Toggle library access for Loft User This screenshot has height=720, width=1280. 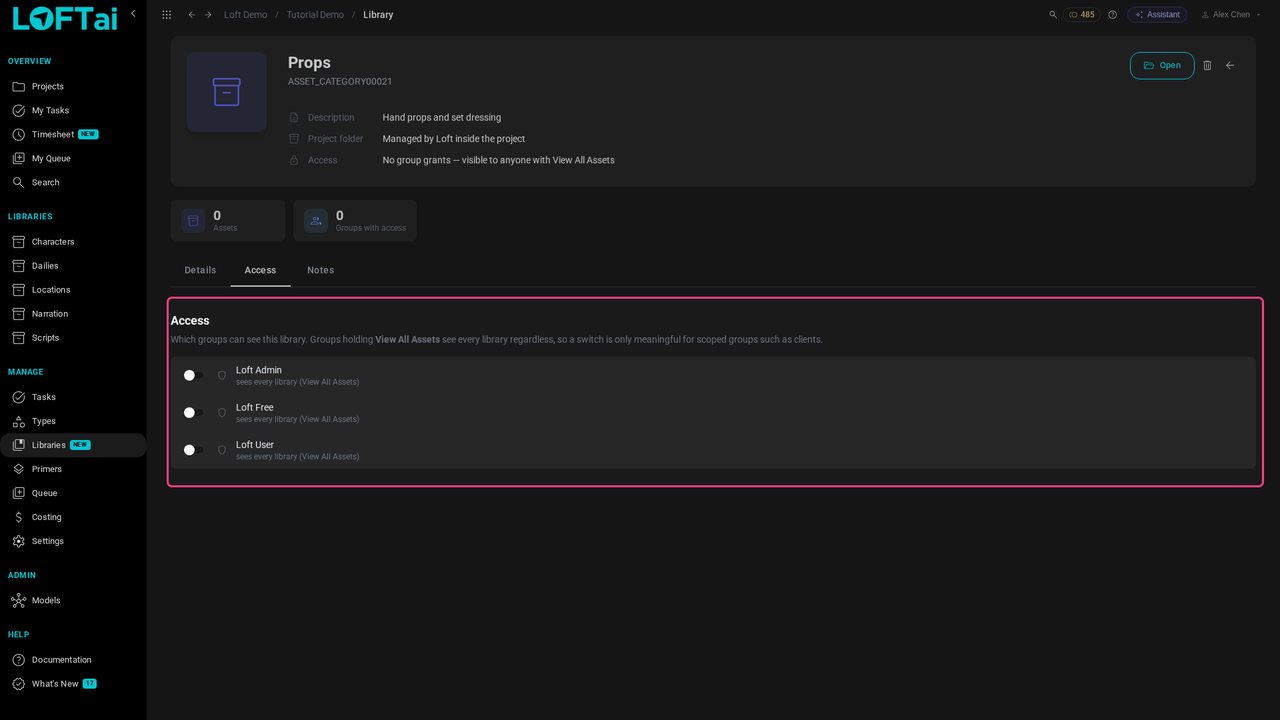[x=193, y=450]
